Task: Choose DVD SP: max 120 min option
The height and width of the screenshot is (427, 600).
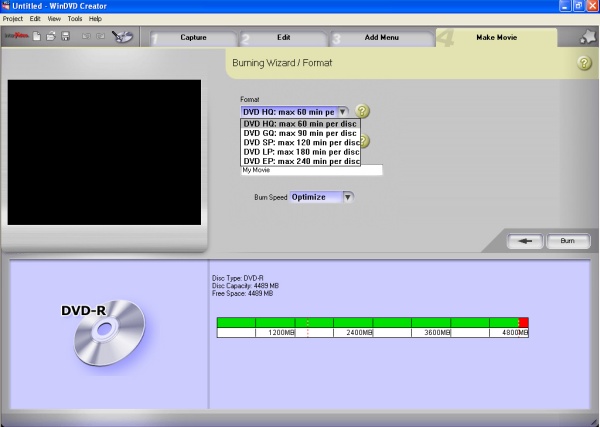Action: (x=300, y=142)
